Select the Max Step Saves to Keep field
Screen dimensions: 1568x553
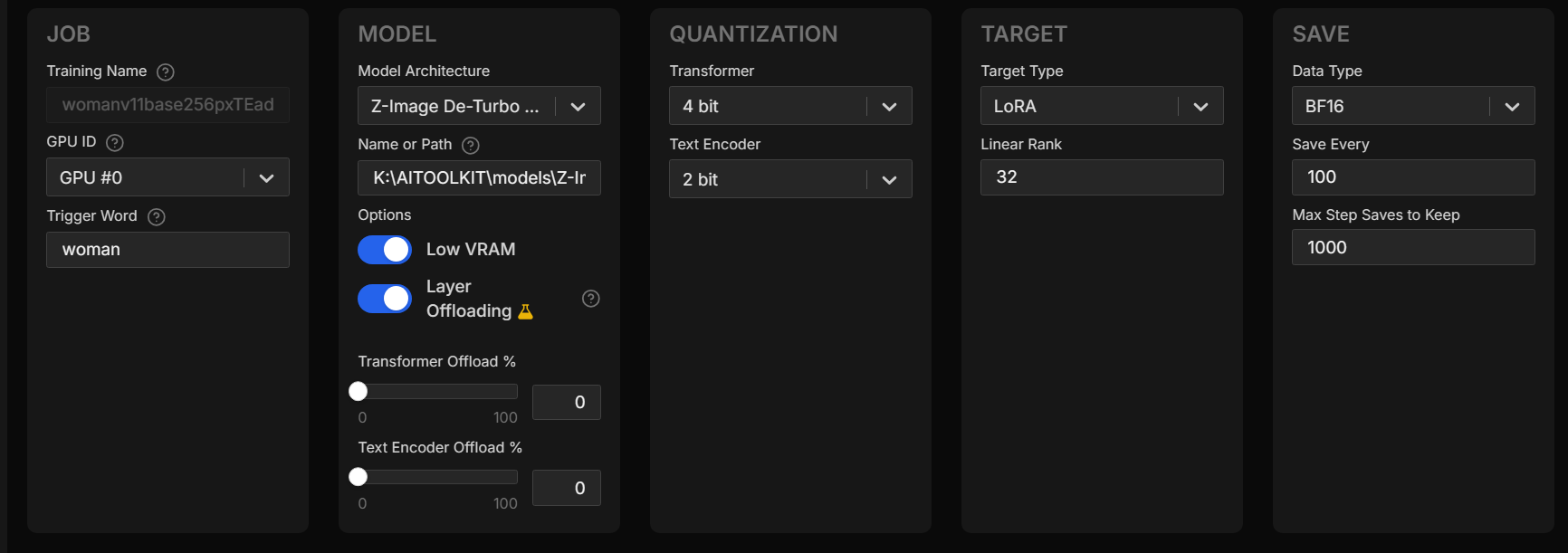pos(1413,248)
